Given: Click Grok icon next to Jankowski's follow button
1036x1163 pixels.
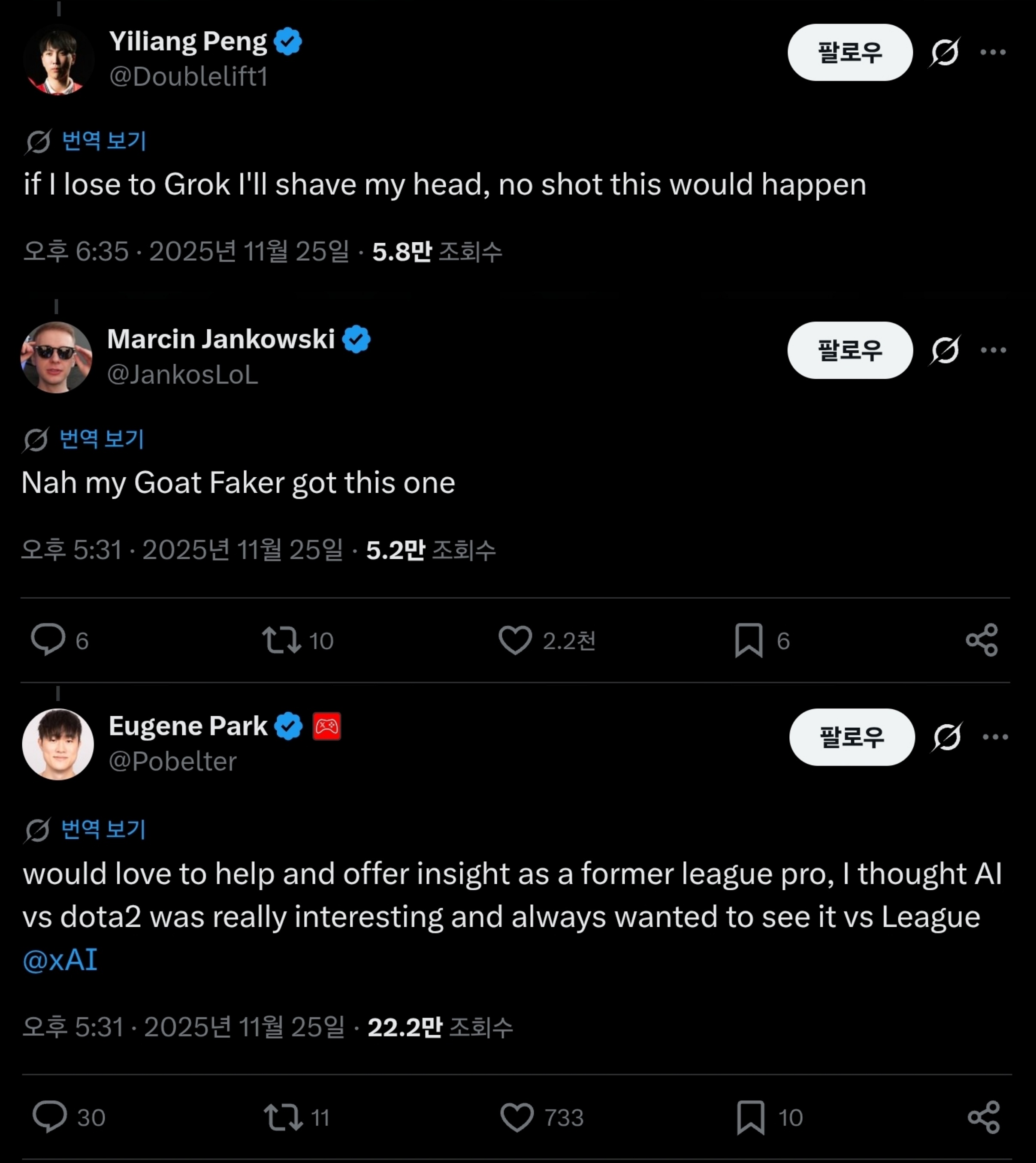Looking at the screenshot, I should [x=945, y=350].
